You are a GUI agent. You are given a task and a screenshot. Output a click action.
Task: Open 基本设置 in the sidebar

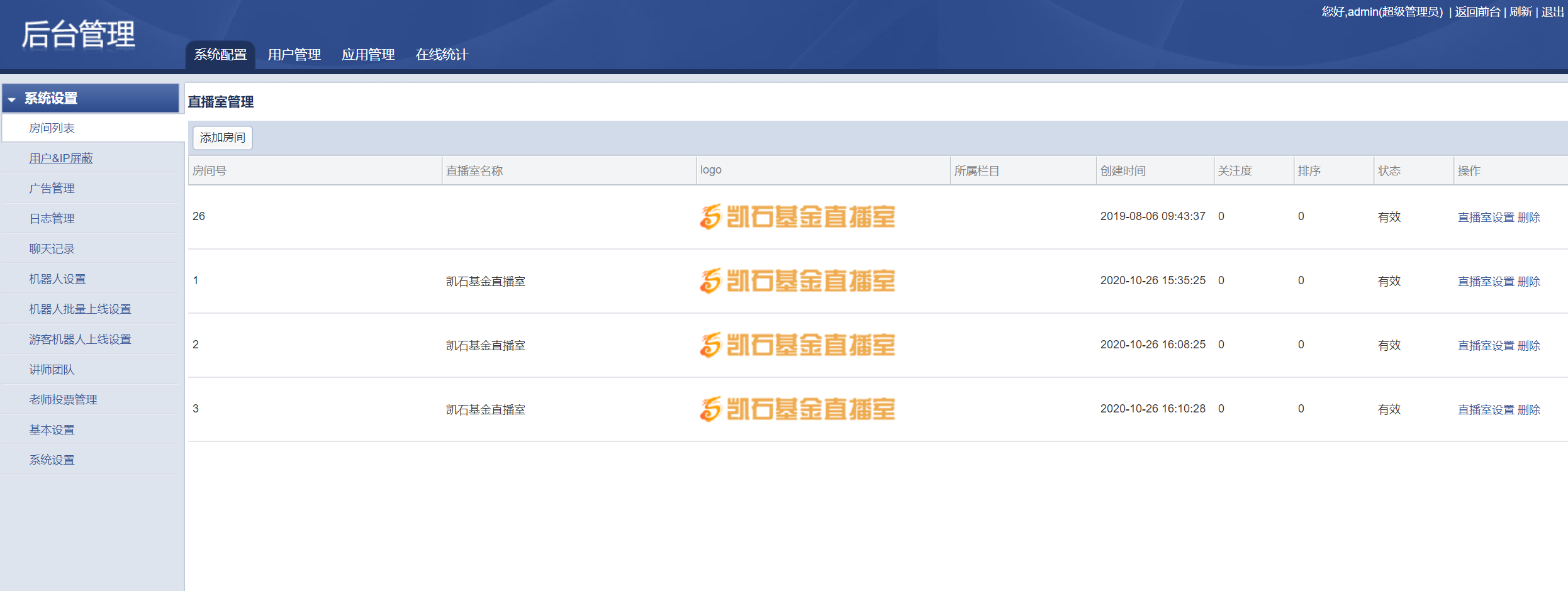(x=52, y=429)
